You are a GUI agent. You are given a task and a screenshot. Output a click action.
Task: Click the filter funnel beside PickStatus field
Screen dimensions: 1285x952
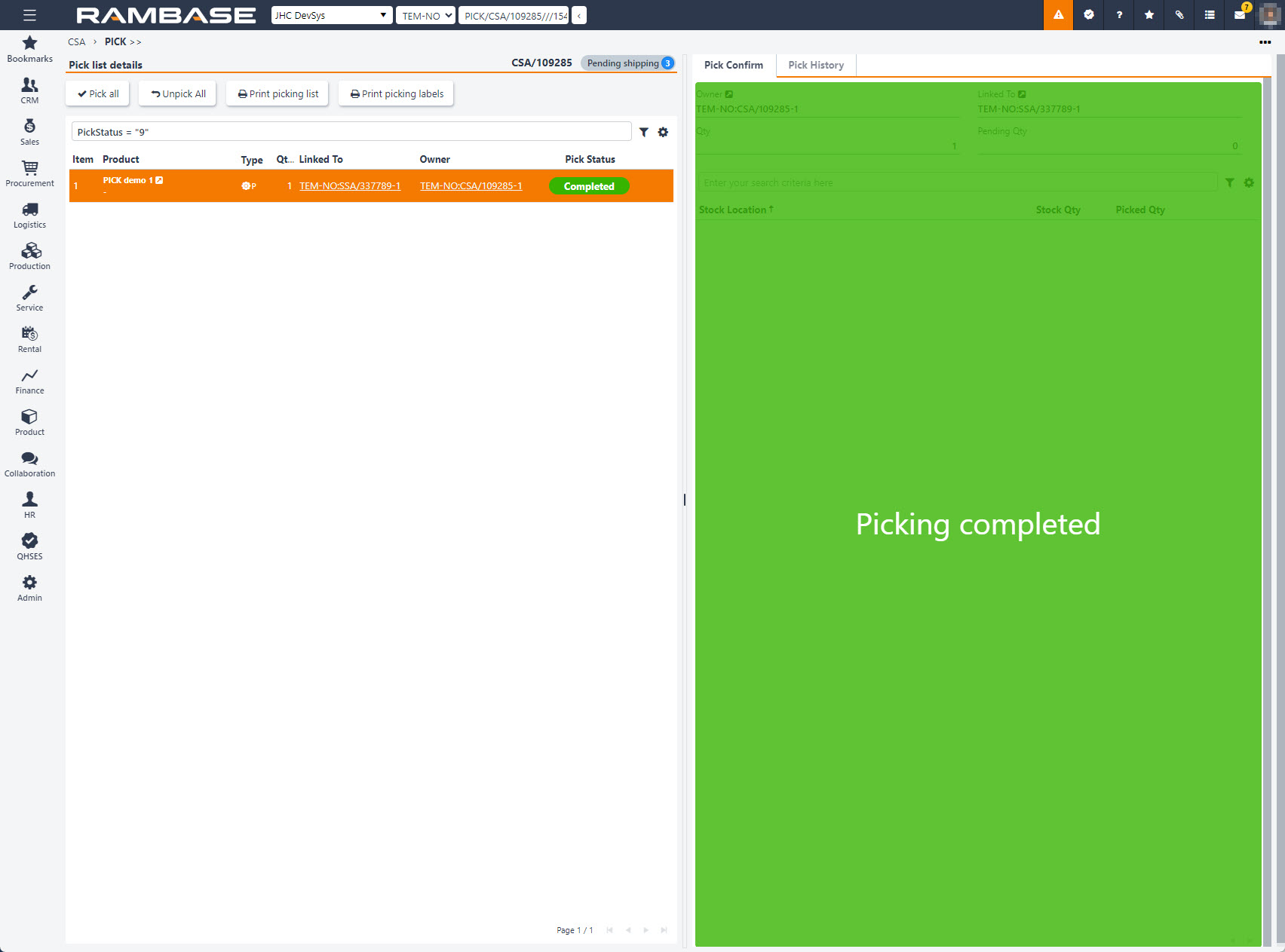[644, 131]
